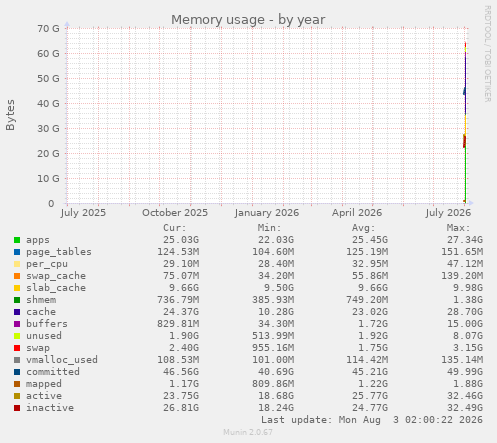Click the 'buffers' legend label
This screenshot has width=497, height=443.
(x=47, y=324)
